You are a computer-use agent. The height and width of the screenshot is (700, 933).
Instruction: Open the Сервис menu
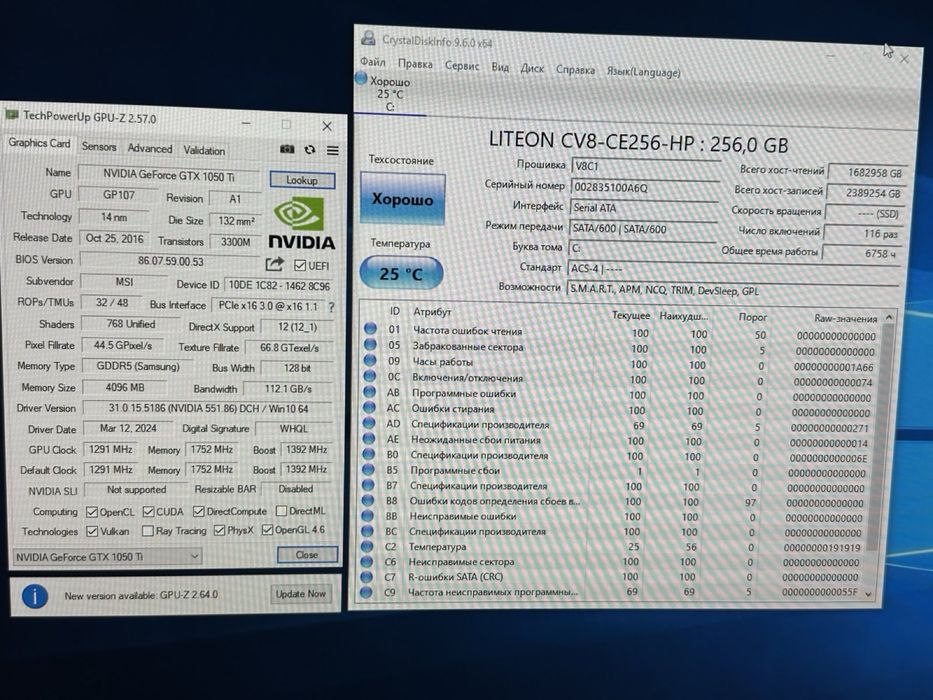[x=462, y=65]
